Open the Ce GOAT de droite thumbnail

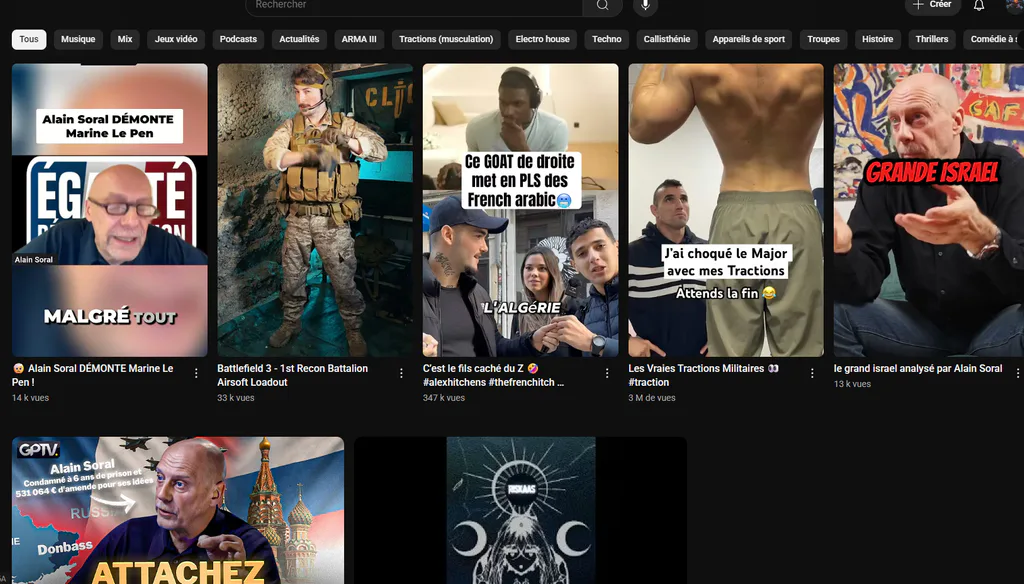point(520,210)
